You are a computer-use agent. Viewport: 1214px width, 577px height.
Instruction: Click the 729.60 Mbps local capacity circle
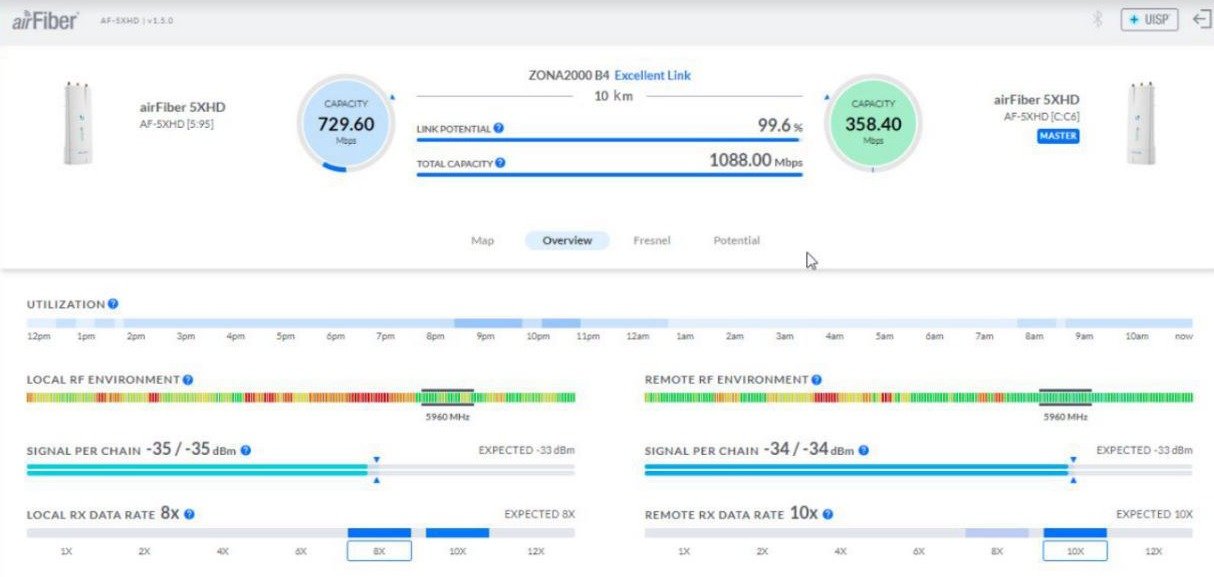pos(346,124)
